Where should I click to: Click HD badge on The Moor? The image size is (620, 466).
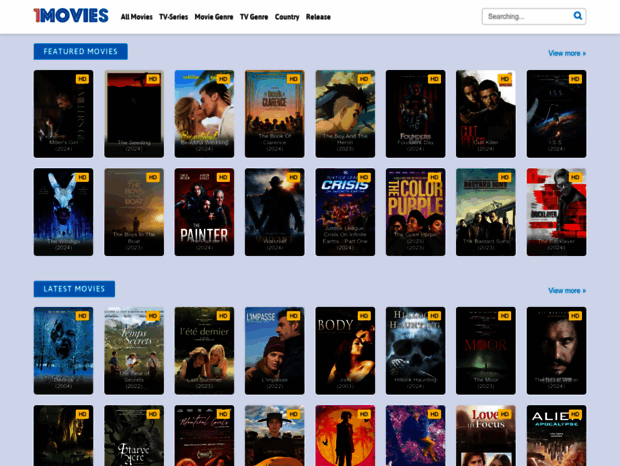click(x=505, y=316)
